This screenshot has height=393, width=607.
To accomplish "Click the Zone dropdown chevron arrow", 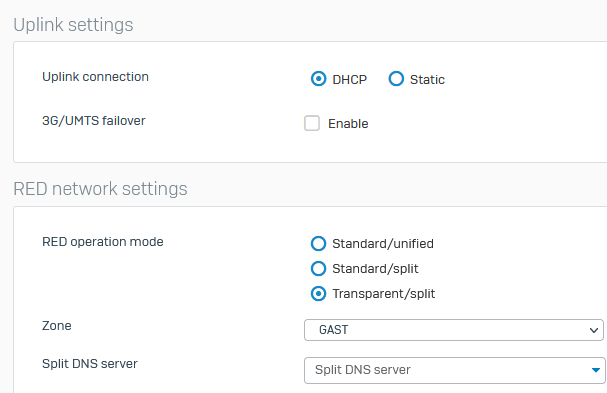I will click(593, 330).
